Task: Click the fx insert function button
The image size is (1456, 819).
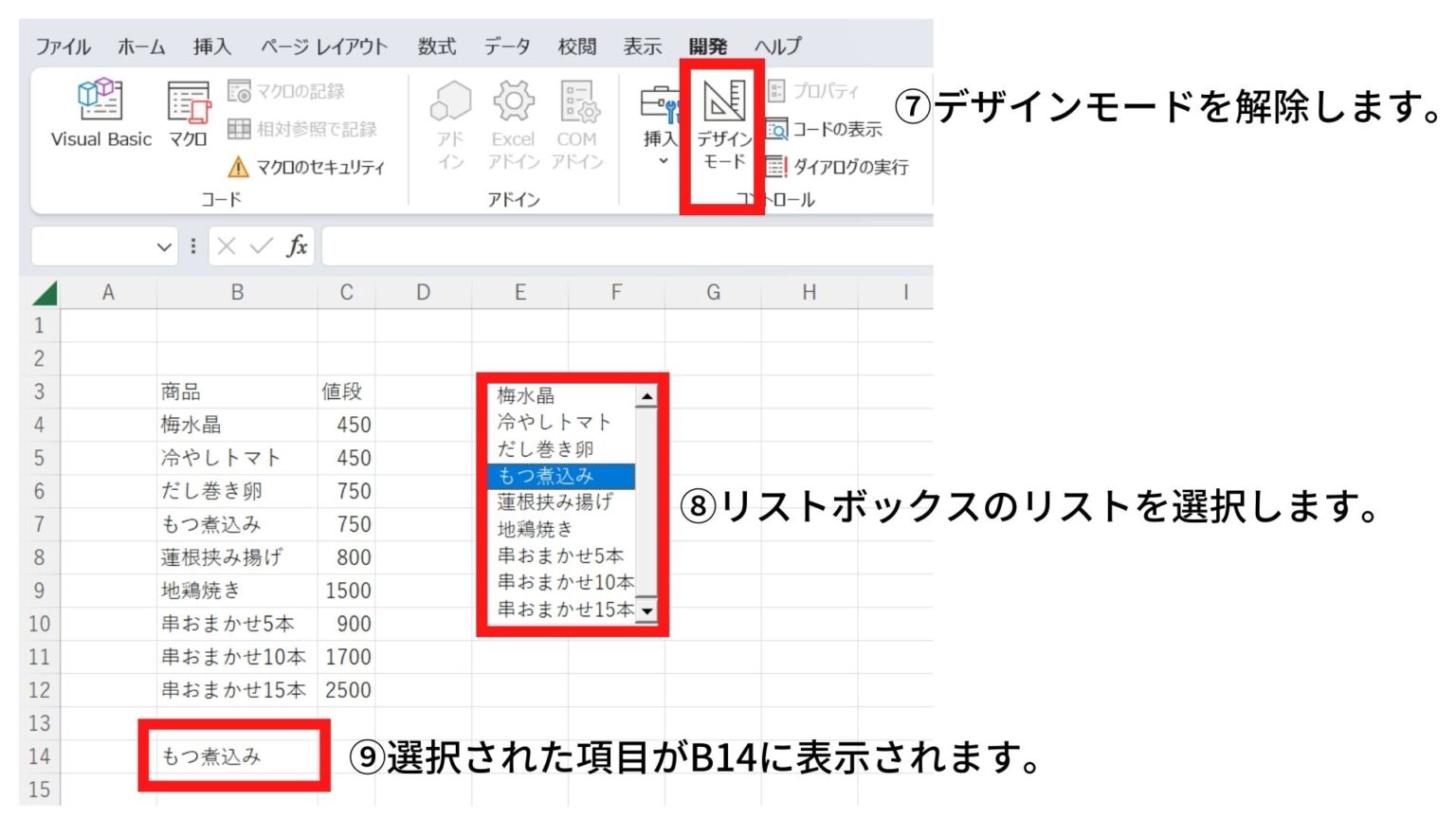Action: 299,247
